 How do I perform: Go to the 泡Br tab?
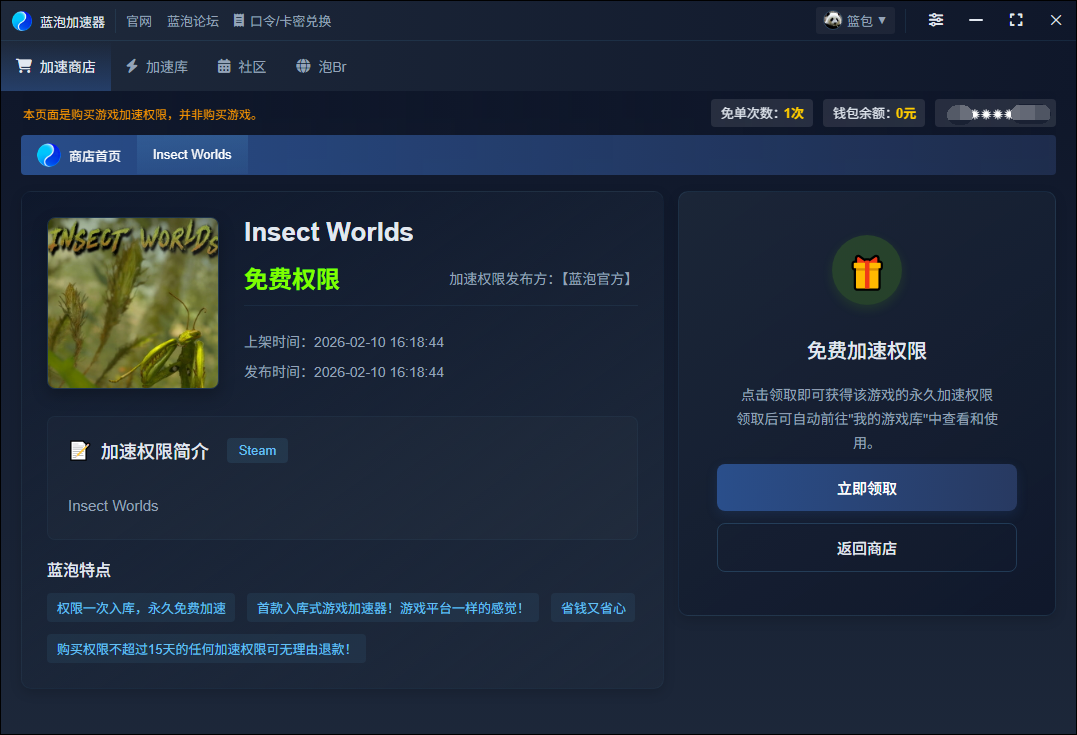[x=321, y=67]
